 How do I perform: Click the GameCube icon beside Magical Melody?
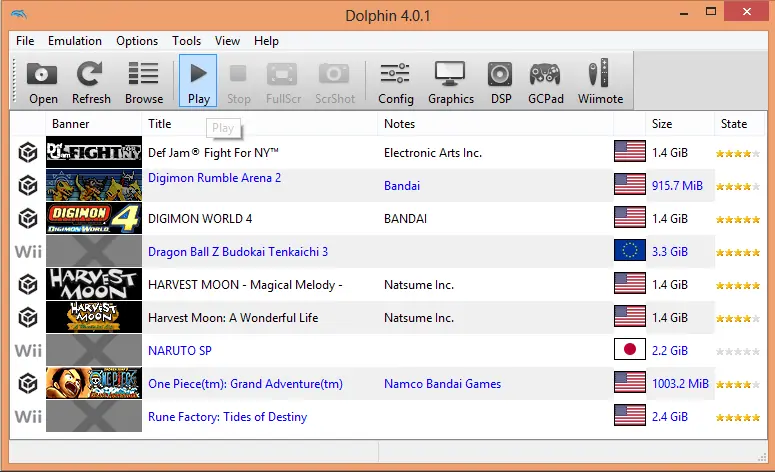tap(28, 284)
